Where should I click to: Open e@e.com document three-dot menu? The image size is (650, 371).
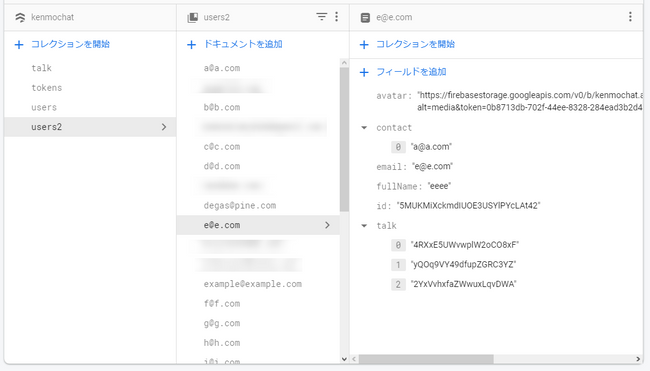[x=630, y=17]
